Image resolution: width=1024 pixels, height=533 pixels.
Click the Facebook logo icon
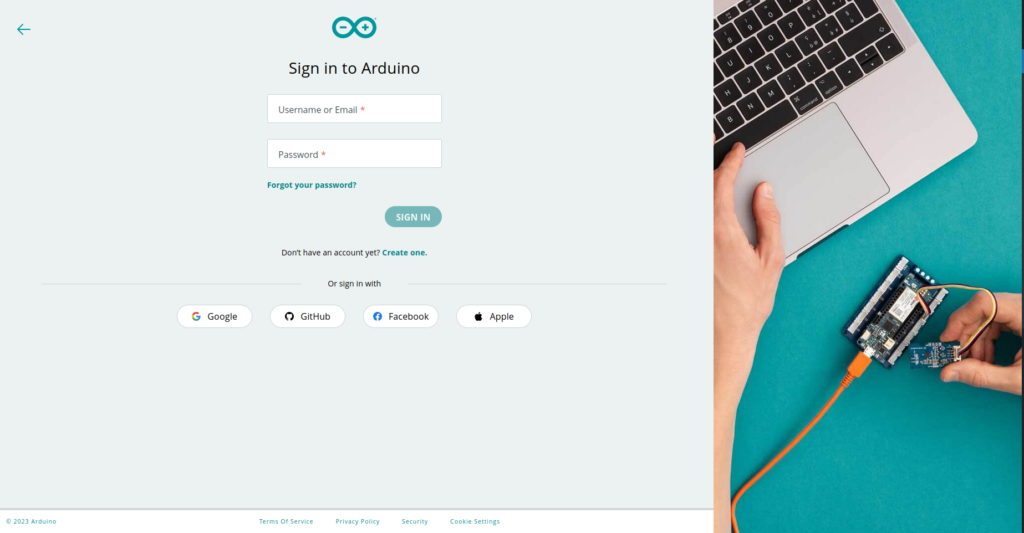click(377, 316)
